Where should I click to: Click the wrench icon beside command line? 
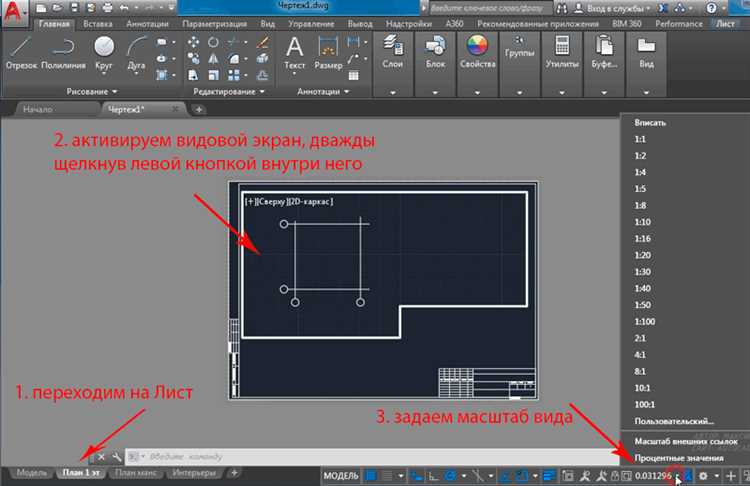(117, 455)
